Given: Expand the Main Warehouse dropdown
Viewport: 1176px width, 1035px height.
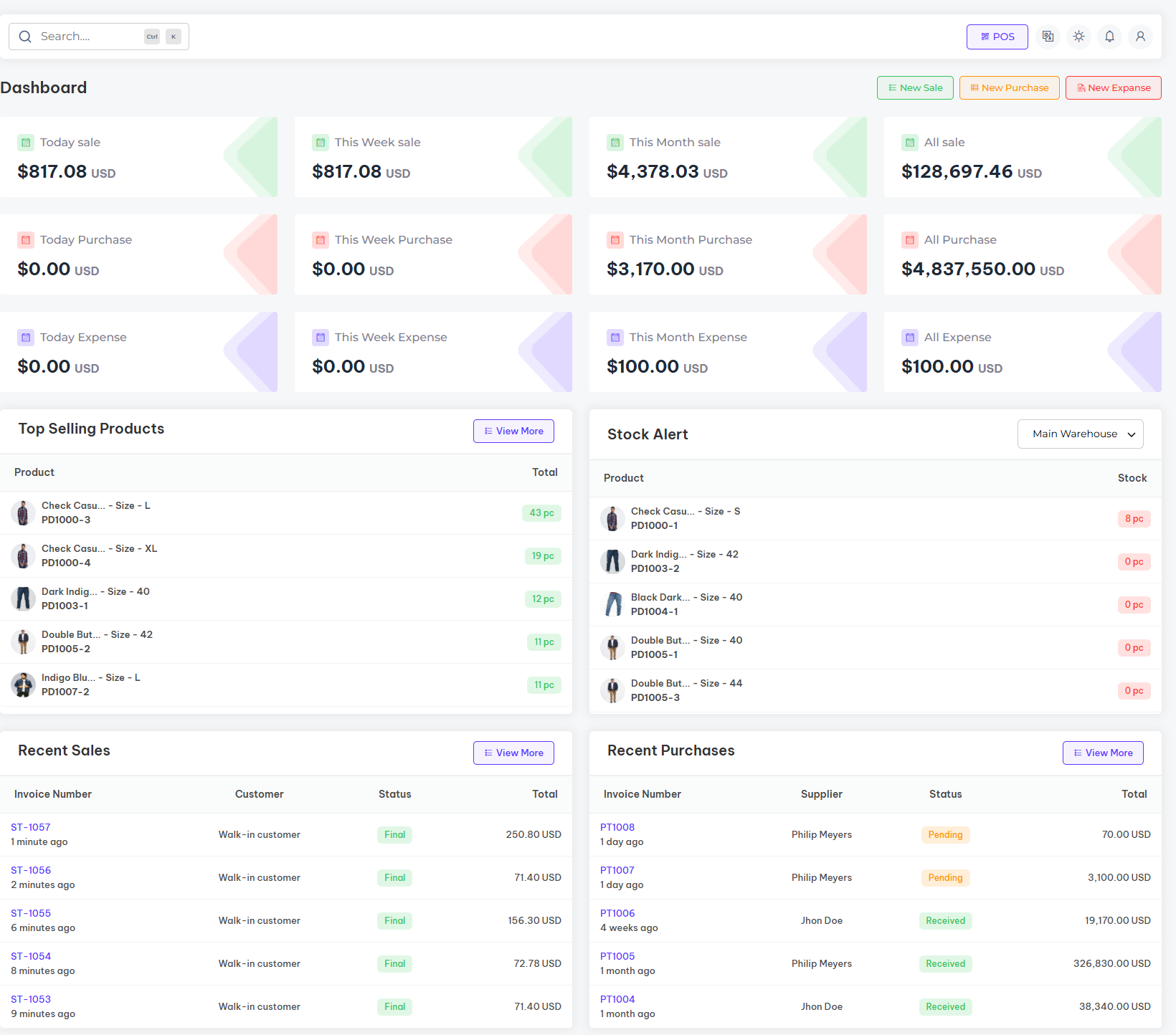Looking at the screenshot, I should coord(1080,434).
